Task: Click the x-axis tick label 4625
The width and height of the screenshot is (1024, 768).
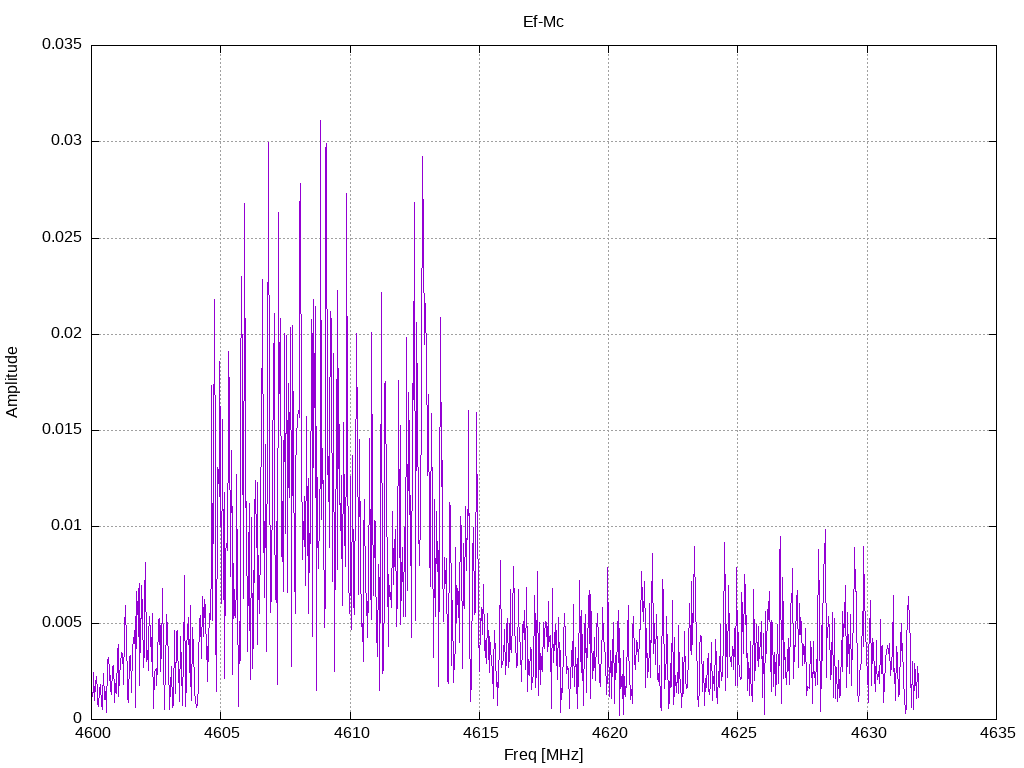Action: pos(739,733)
